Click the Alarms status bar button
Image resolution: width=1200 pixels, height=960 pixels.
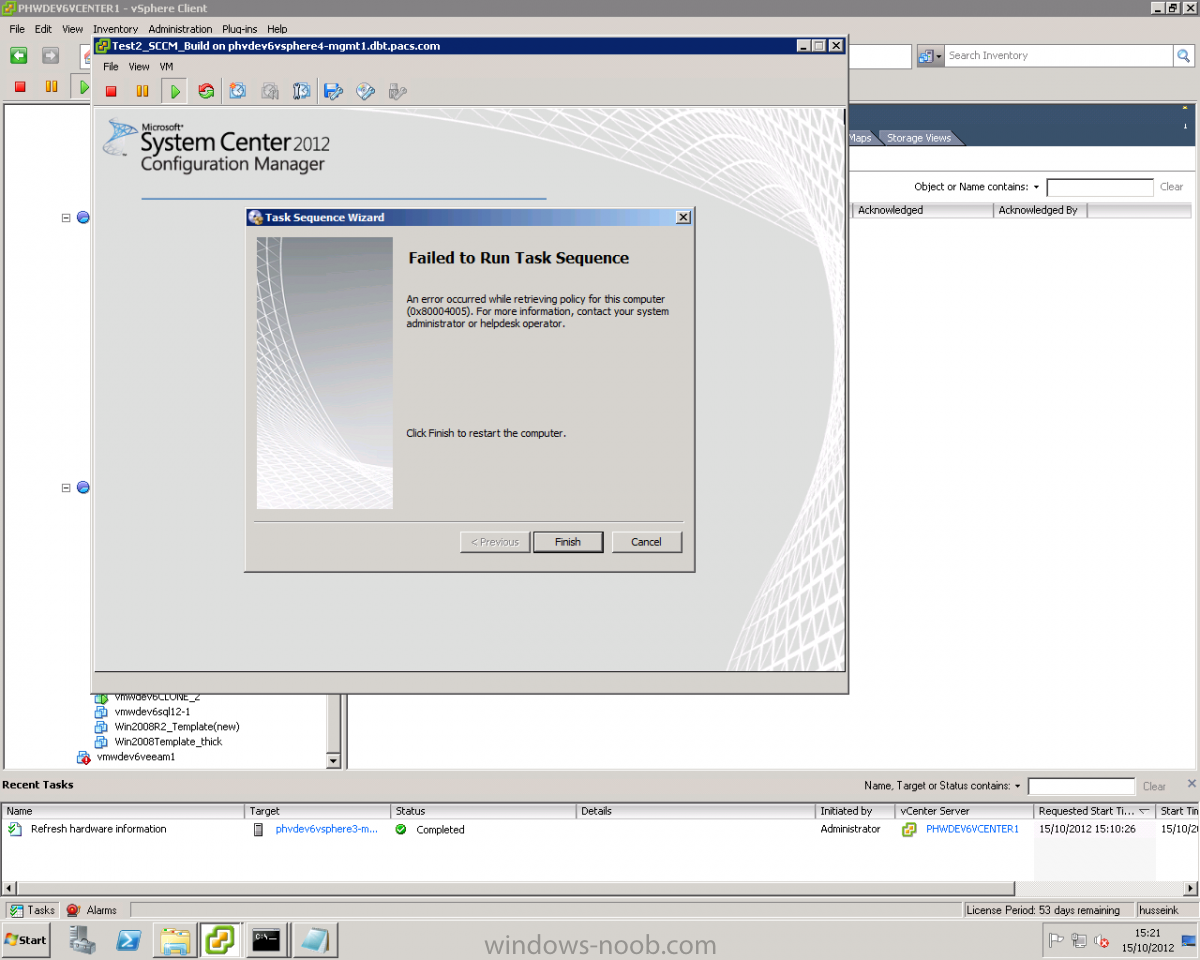tap(92, 910)
